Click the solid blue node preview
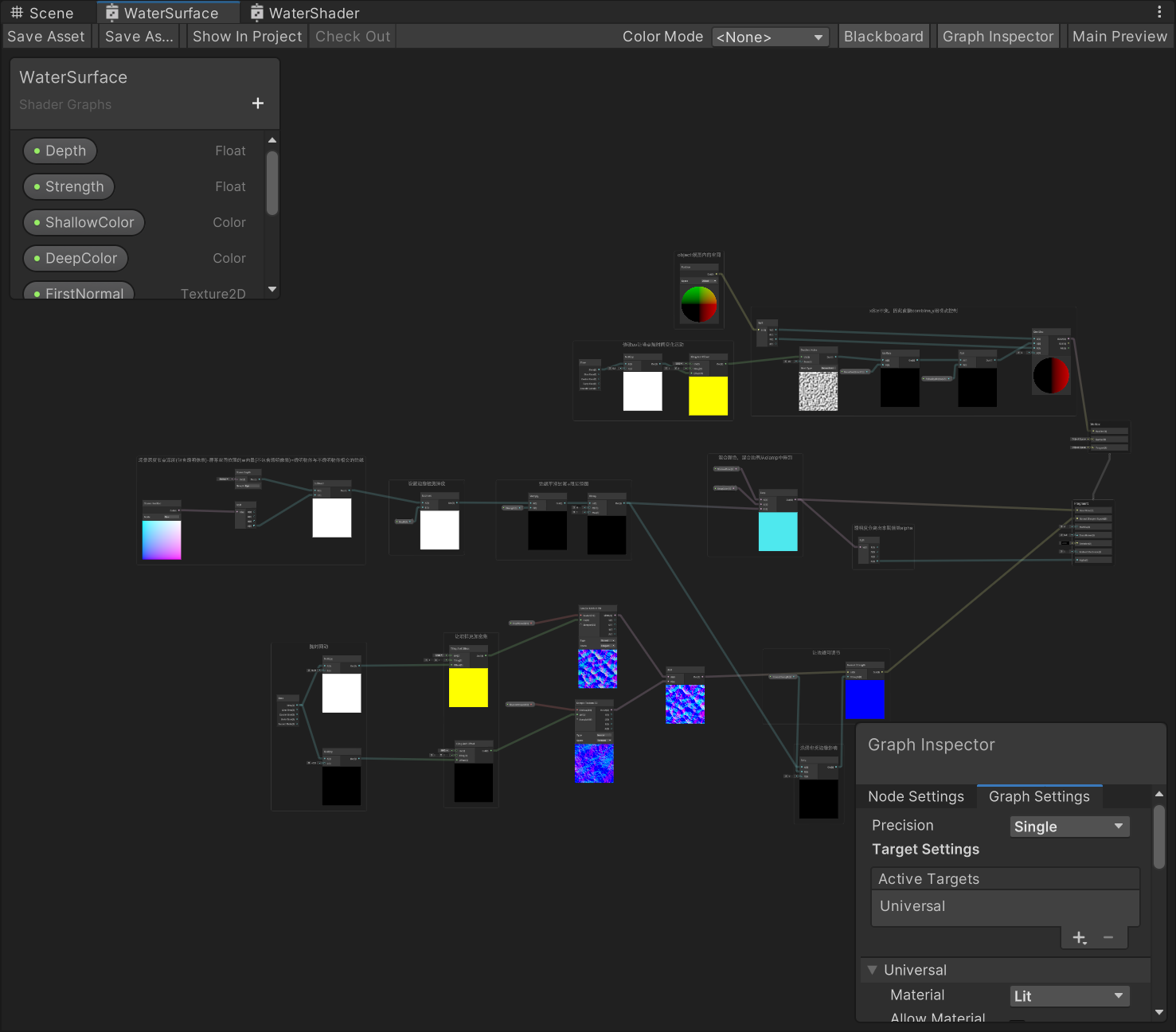Viewport: 1176px width, 1032px height. 865,699
